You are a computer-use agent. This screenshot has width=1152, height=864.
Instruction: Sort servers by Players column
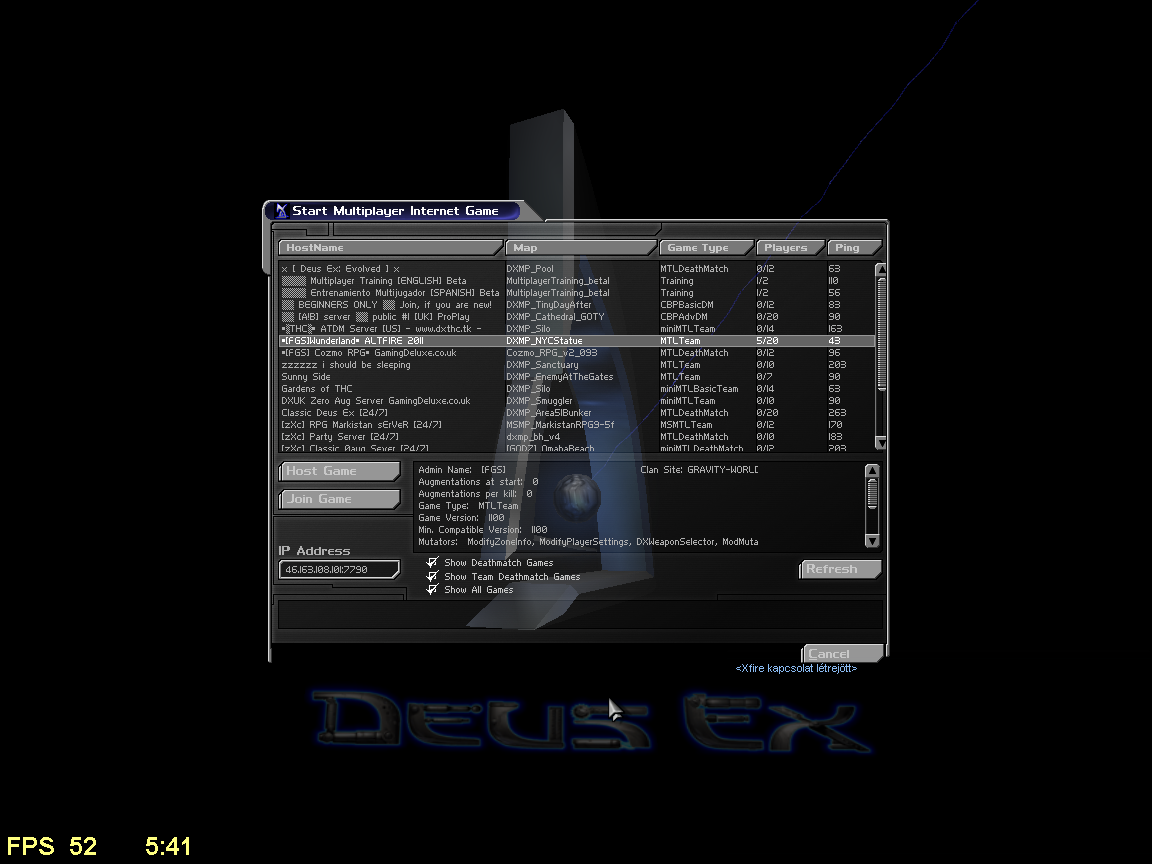(x=791, y=248)
